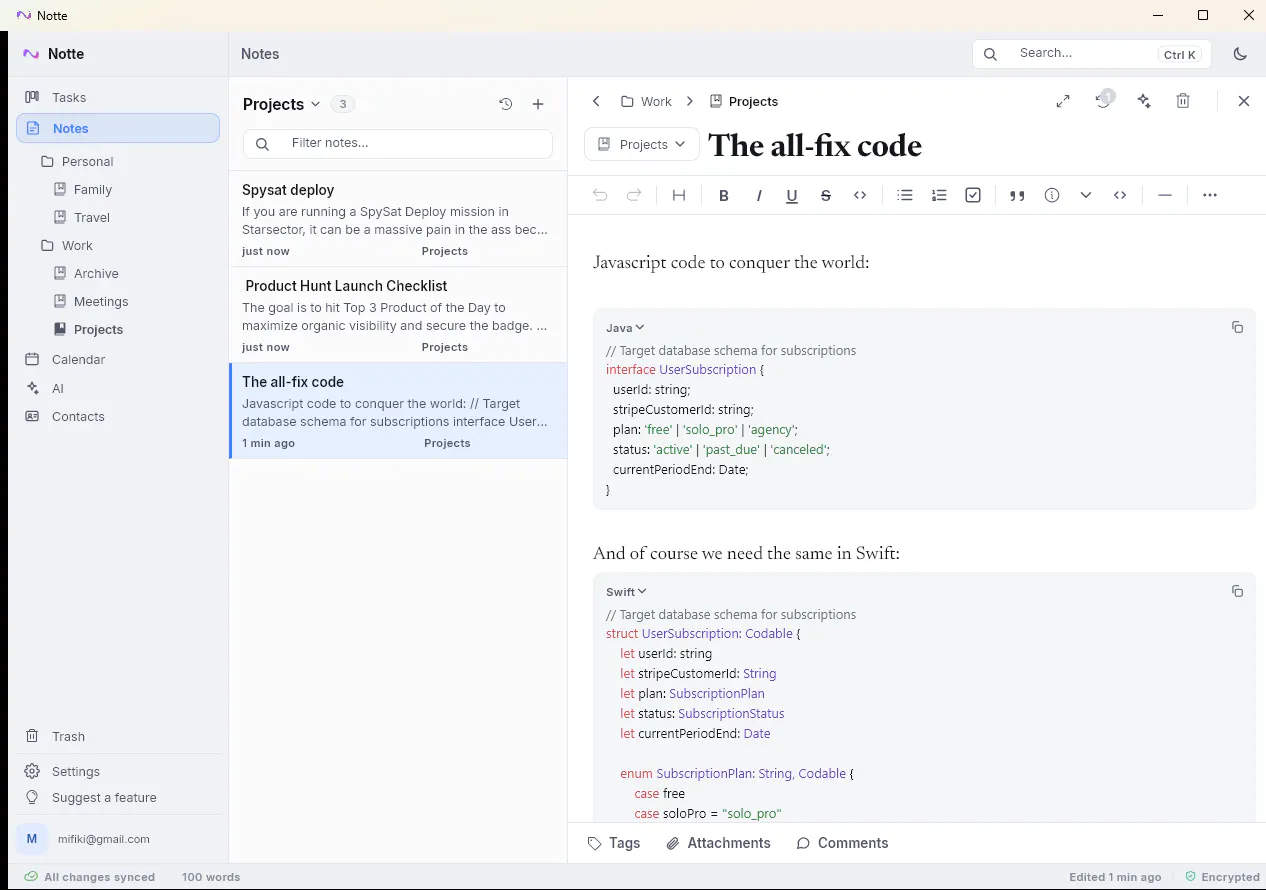Open the Comments section
Image resolution: width=1266 pixels, height=890 pixels.
coord(843,843)
